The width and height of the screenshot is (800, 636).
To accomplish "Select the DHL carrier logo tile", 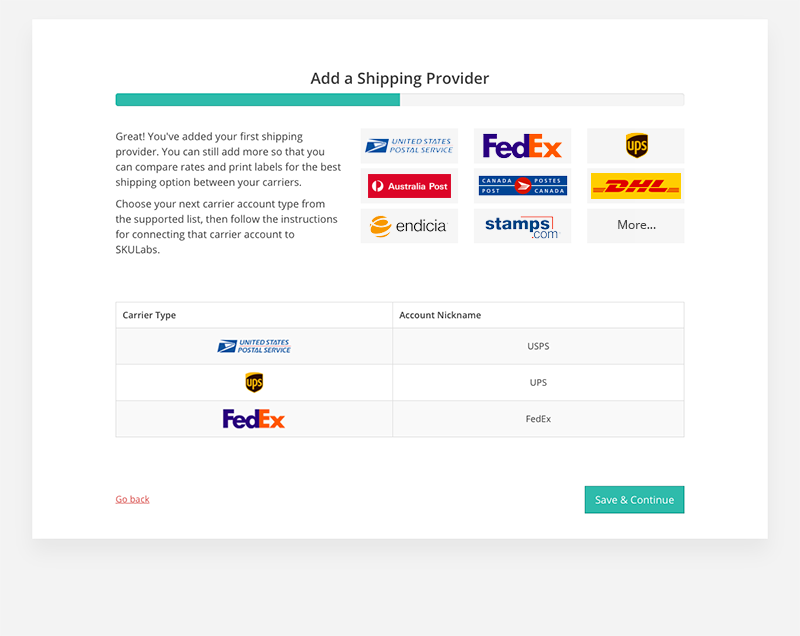I will tap(636, 186).
